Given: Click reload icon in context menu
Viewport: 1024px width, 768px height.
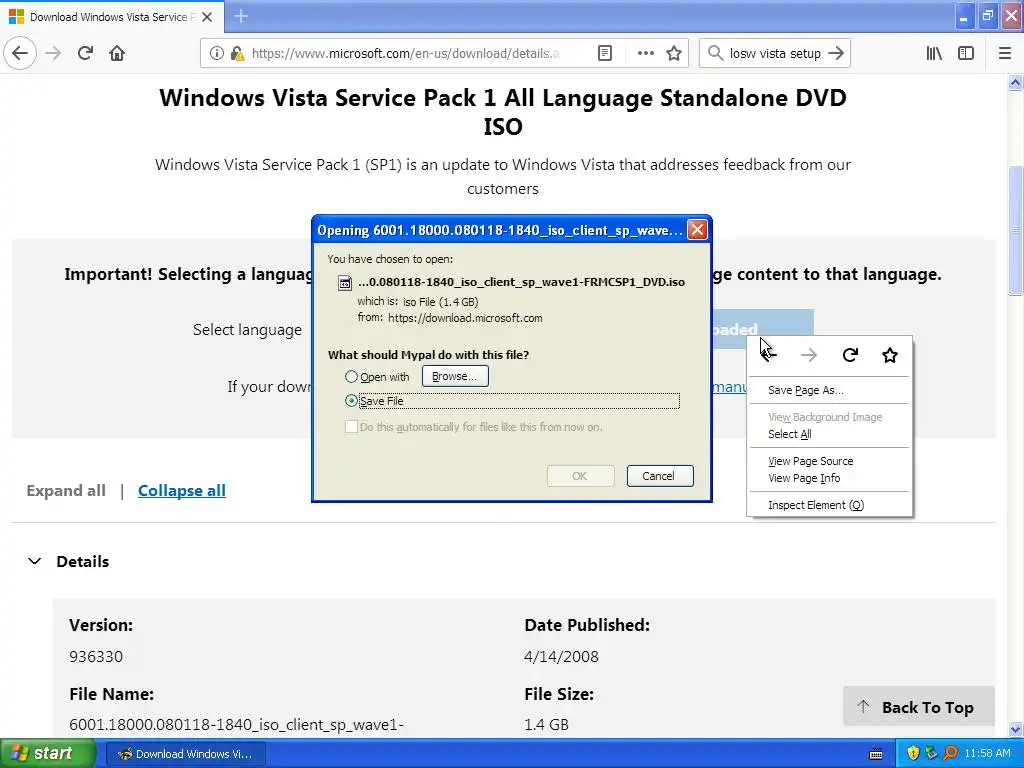Looking at the screenshot, I should [x=850, y=355].
